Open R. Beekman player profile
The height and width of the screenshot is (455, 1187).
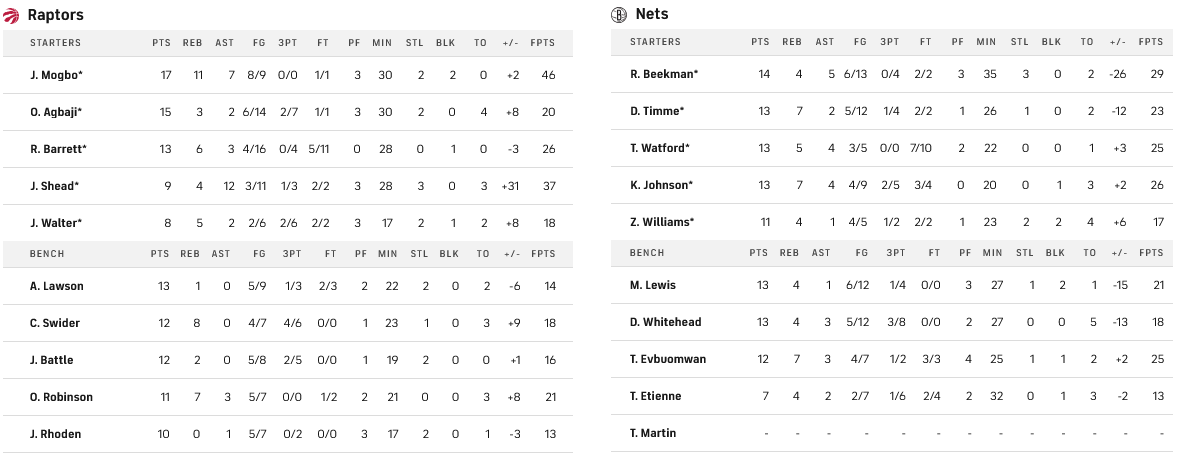pyautogui.click(x=664, y=74)
